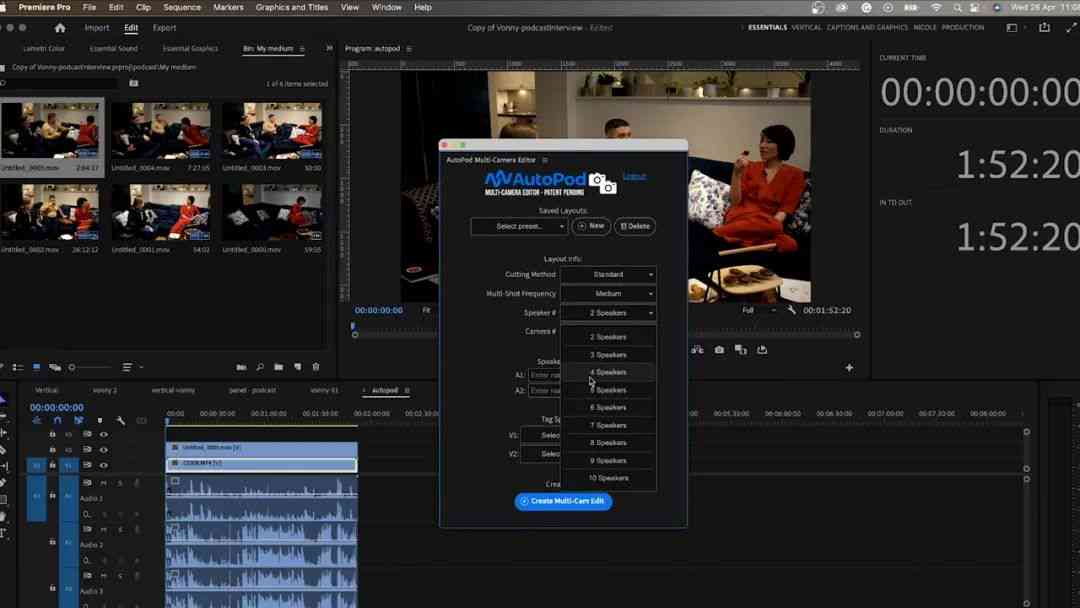Solo the Audio 1 track
This screenshot has width=1080, height=608.
tap(121, 483)
